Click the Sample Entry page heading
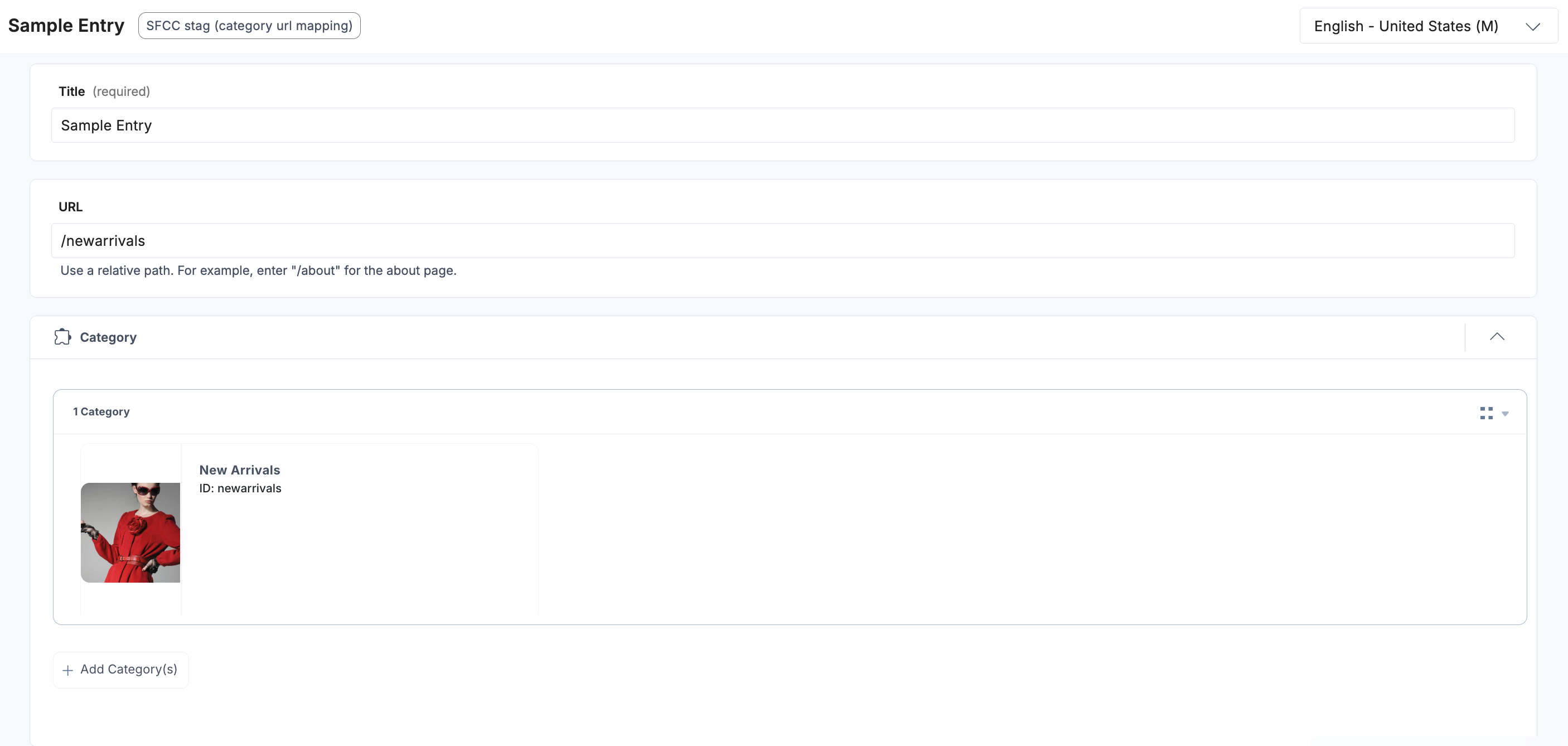Viewport: 1568px width, 746px height. click(x=65, y=26)
